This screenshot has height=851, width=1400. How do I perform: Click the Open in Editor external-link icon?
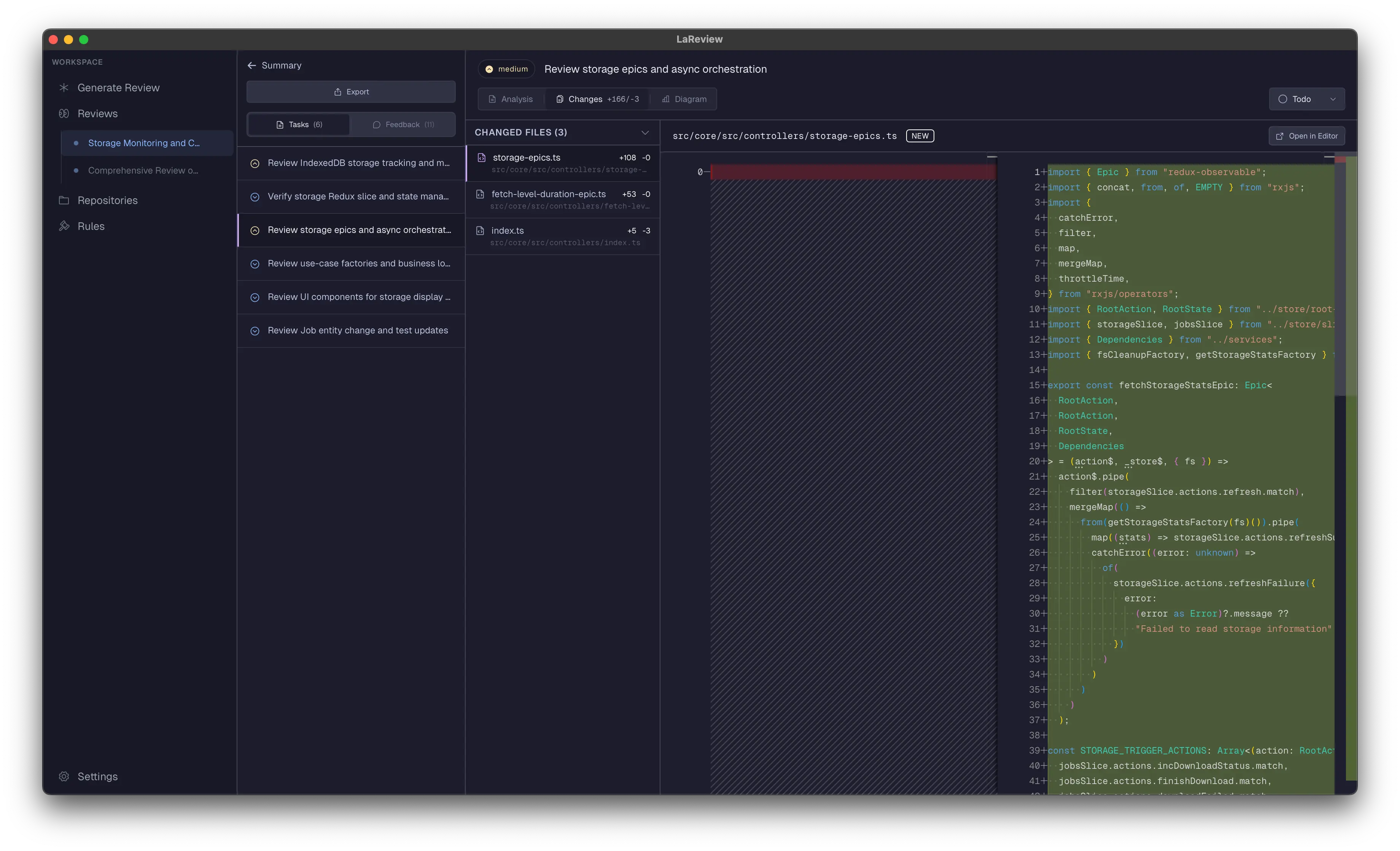1279,136
